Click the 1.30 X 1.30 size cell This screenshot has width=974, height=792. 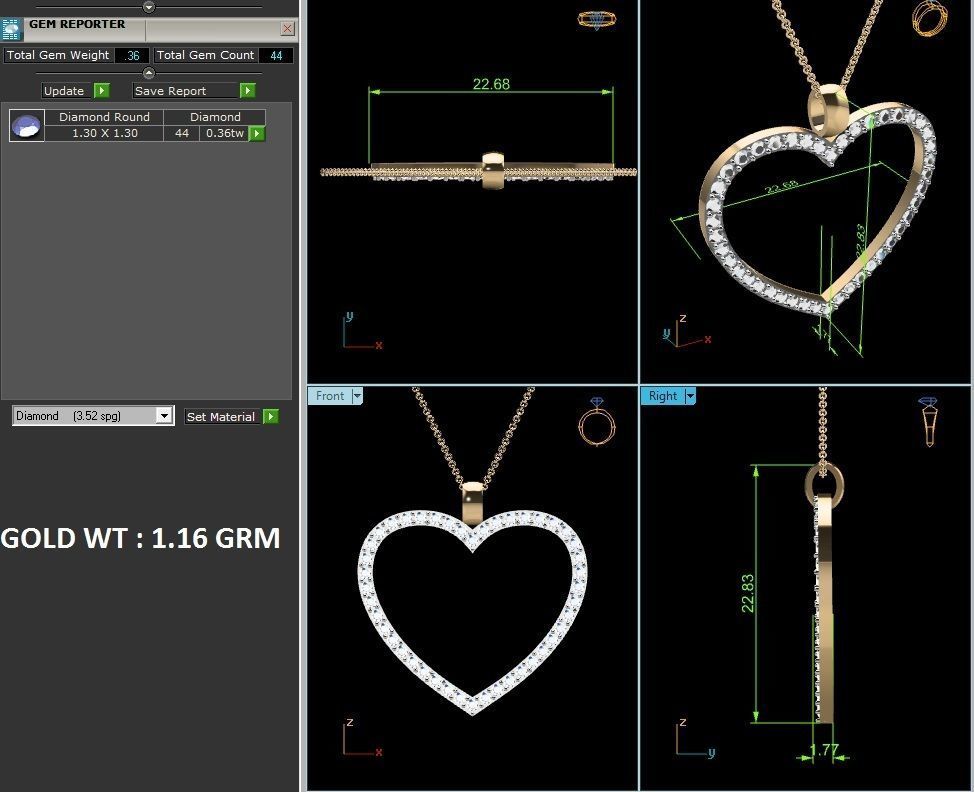pos(104,133)
